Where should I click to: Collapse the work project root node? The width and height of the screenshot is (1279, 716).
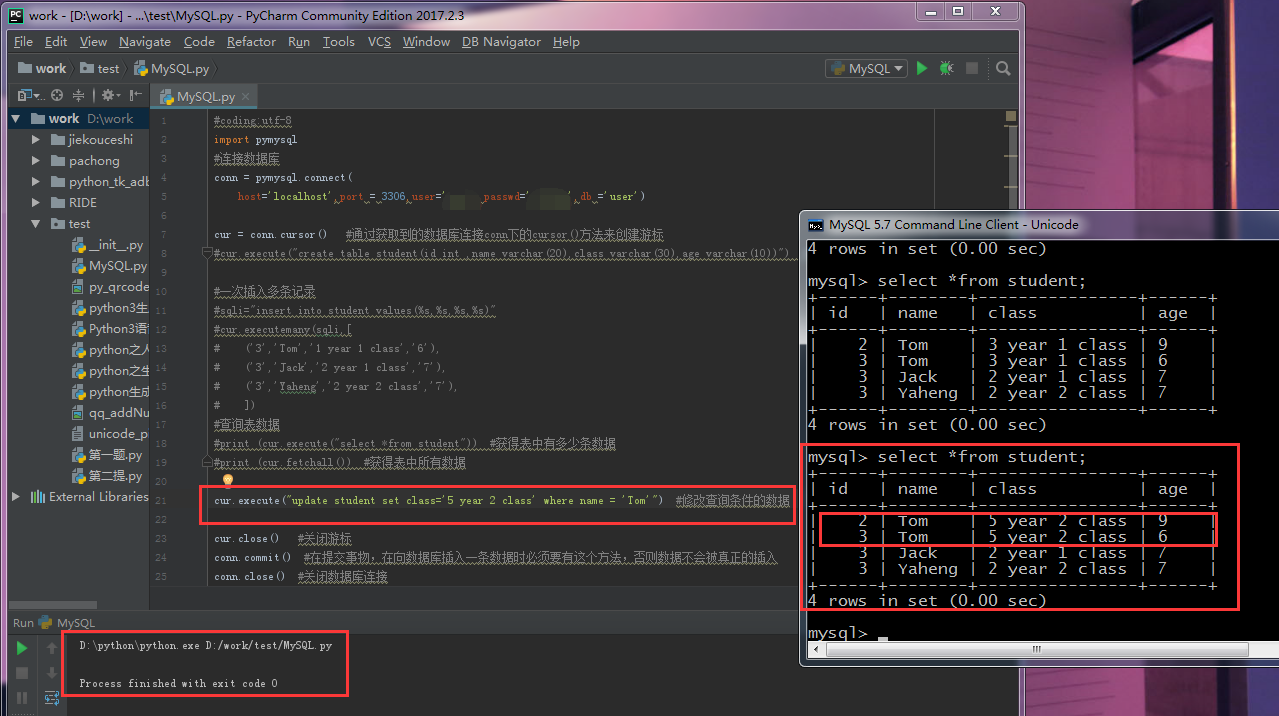[x=15, y=118]
